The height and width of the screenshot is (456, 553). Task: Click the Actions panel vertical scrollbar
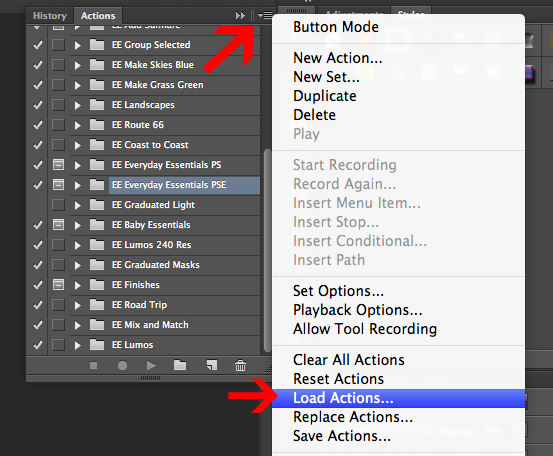[267, 250]
